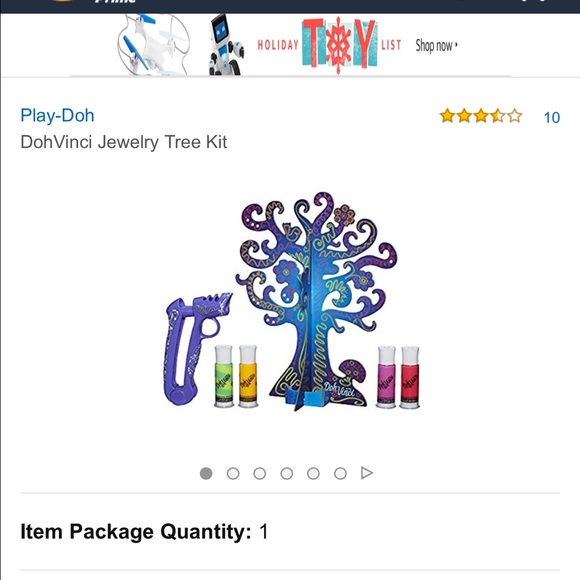Tap the white drone image in banner

click(x=154, y=44)
